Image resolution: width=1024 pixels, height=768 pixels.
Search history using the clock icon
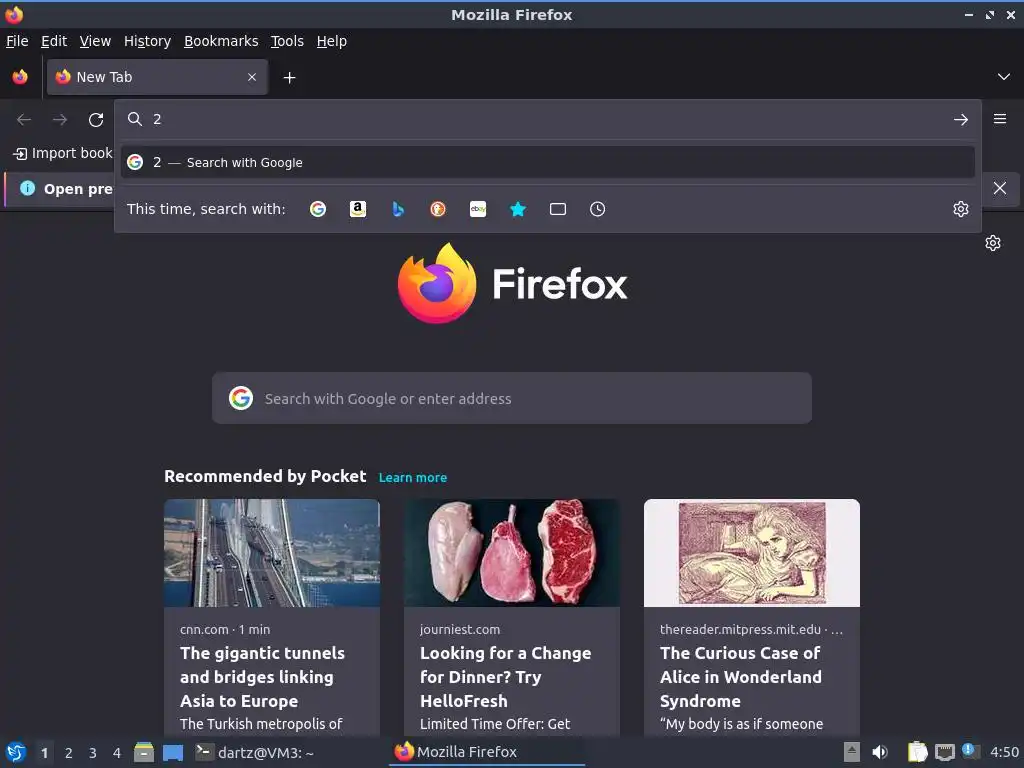598,209
